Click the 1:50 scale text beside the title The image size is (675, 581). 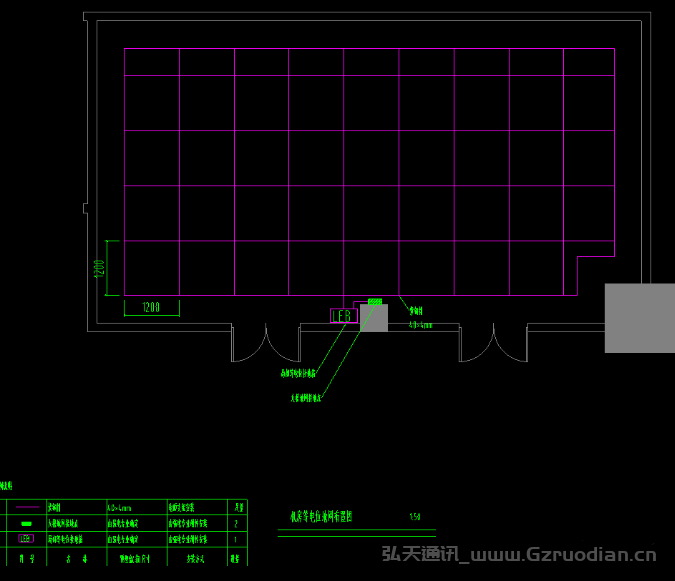tap(415, 516)
